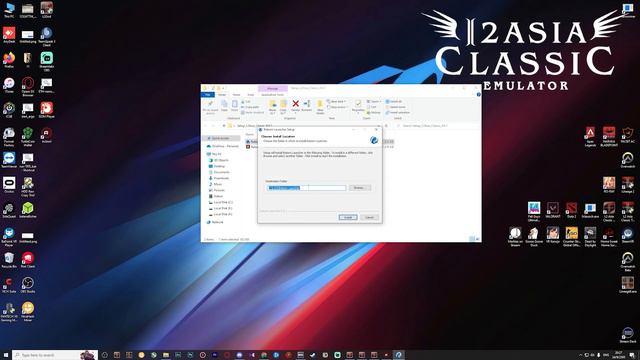Viewport: 640px width, 360px height.
Task: Select the FACEIT AC desktop icon
Action: pos(628,135)
